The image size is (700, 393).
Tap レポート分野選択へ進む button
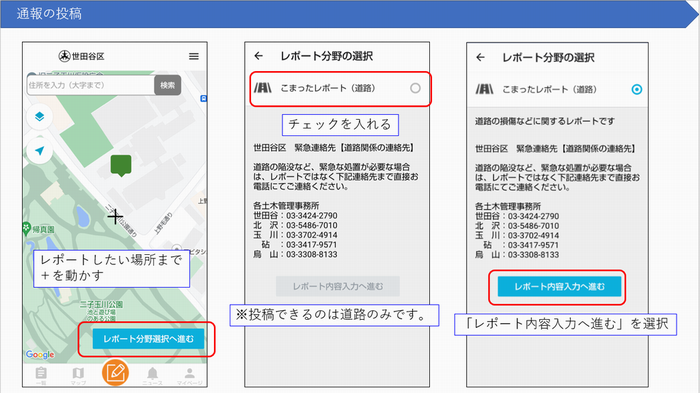click(x=149, y=339)
